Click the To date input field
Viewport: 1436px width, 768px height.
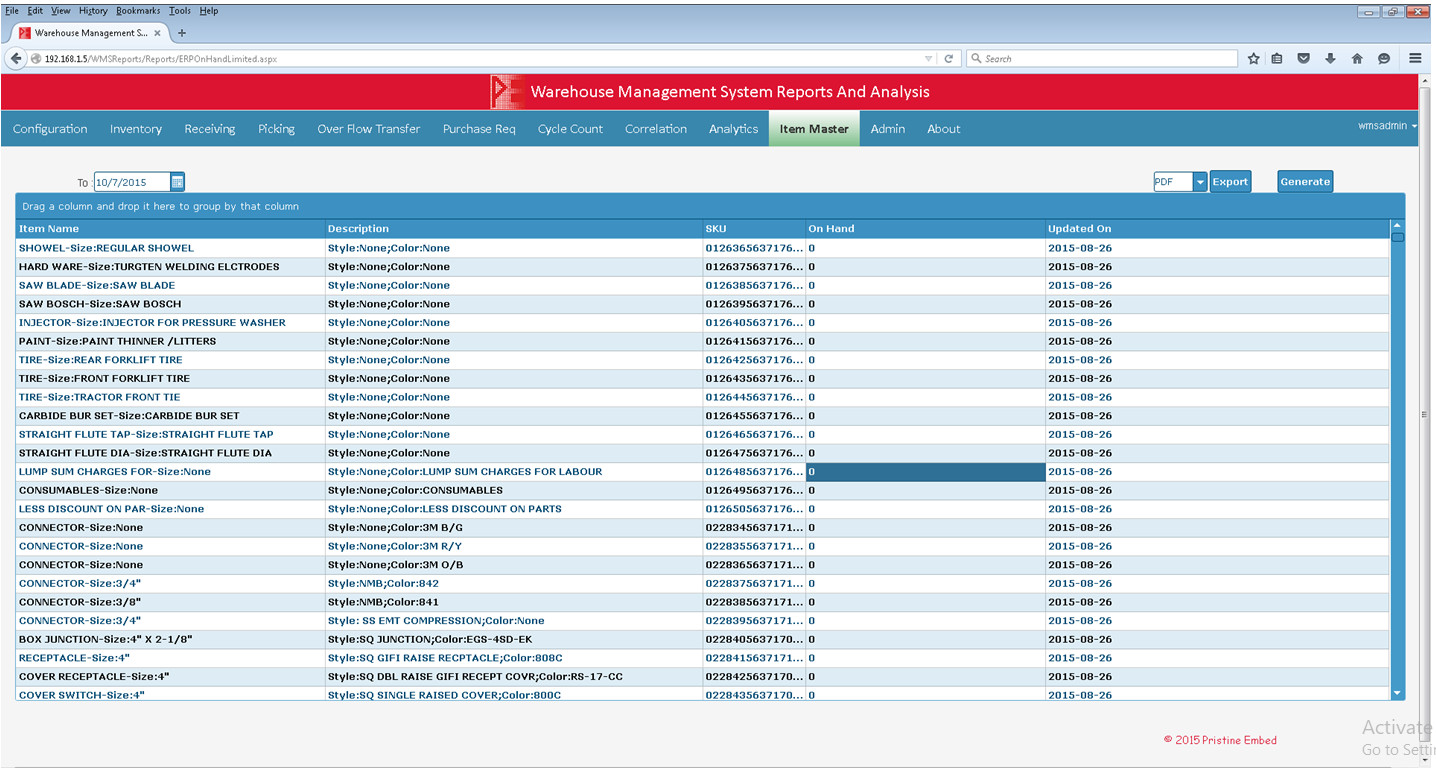point(132,182)
